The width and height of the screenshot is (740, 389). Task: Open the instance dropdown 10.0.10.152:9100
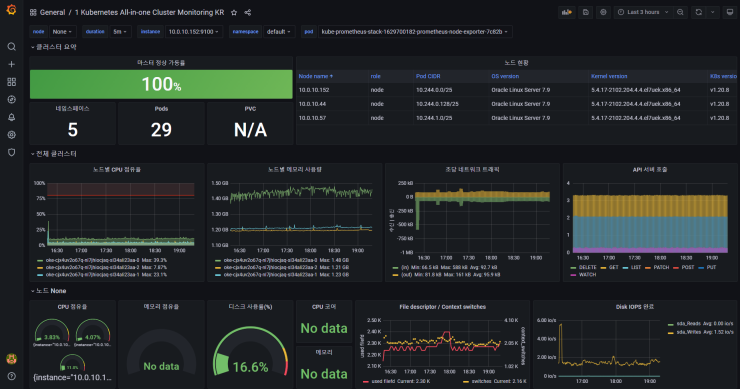(194, 32)
